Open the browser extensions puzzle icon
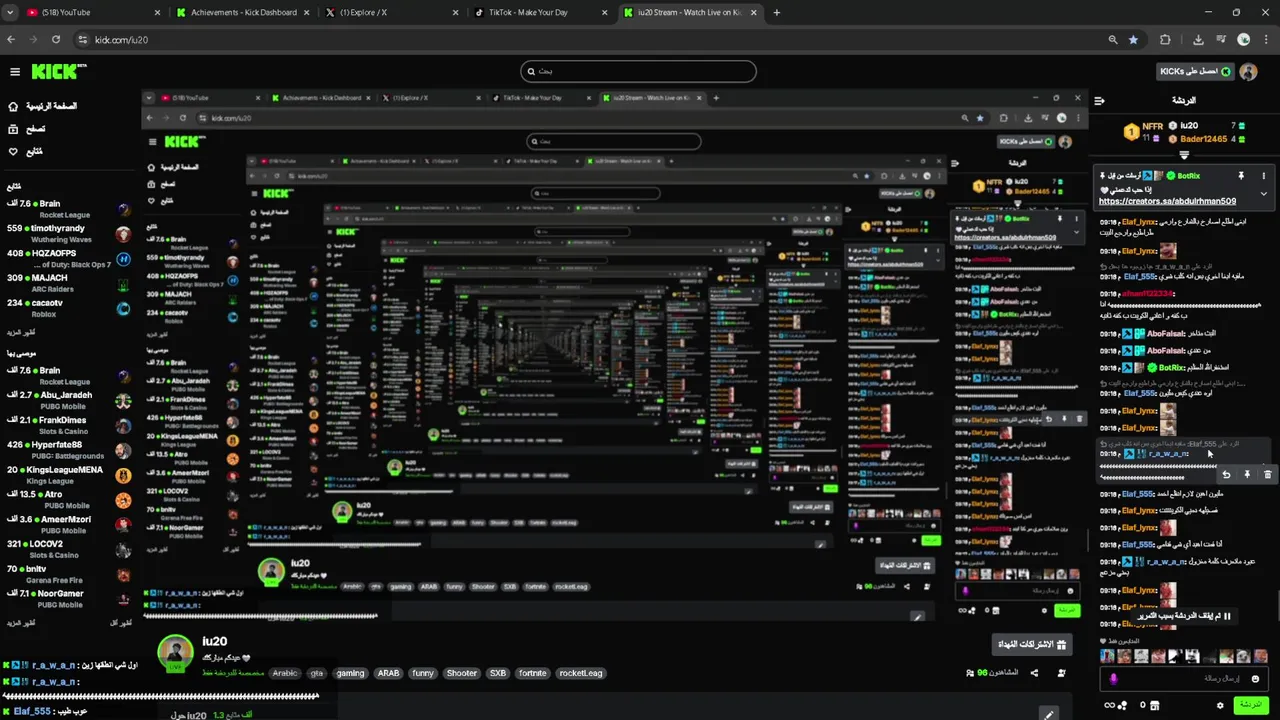This screenshot has width=1280, height=720. pos(1165,40)
